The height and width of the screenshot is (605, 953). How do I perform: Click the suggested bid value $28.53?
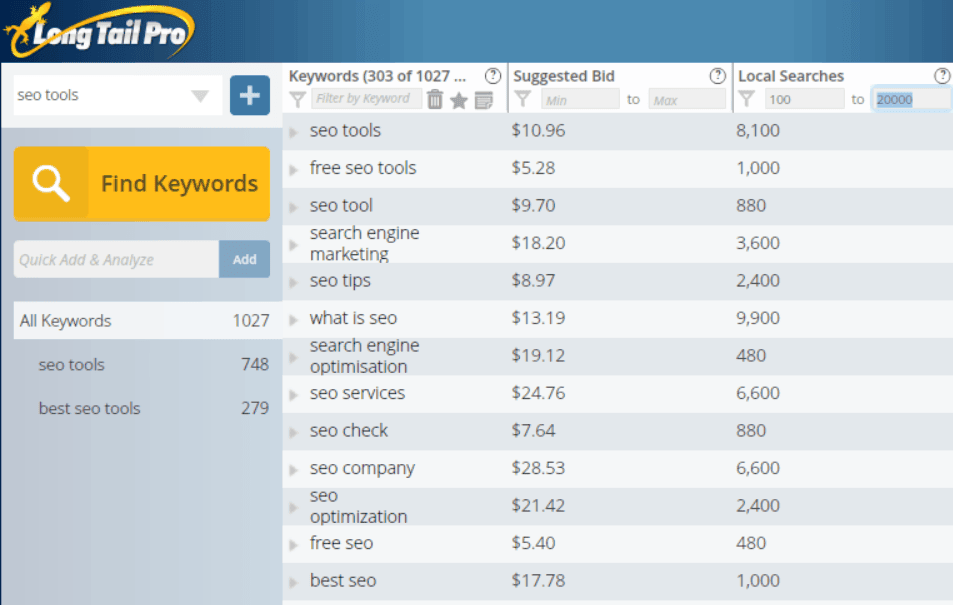[538, 468]
